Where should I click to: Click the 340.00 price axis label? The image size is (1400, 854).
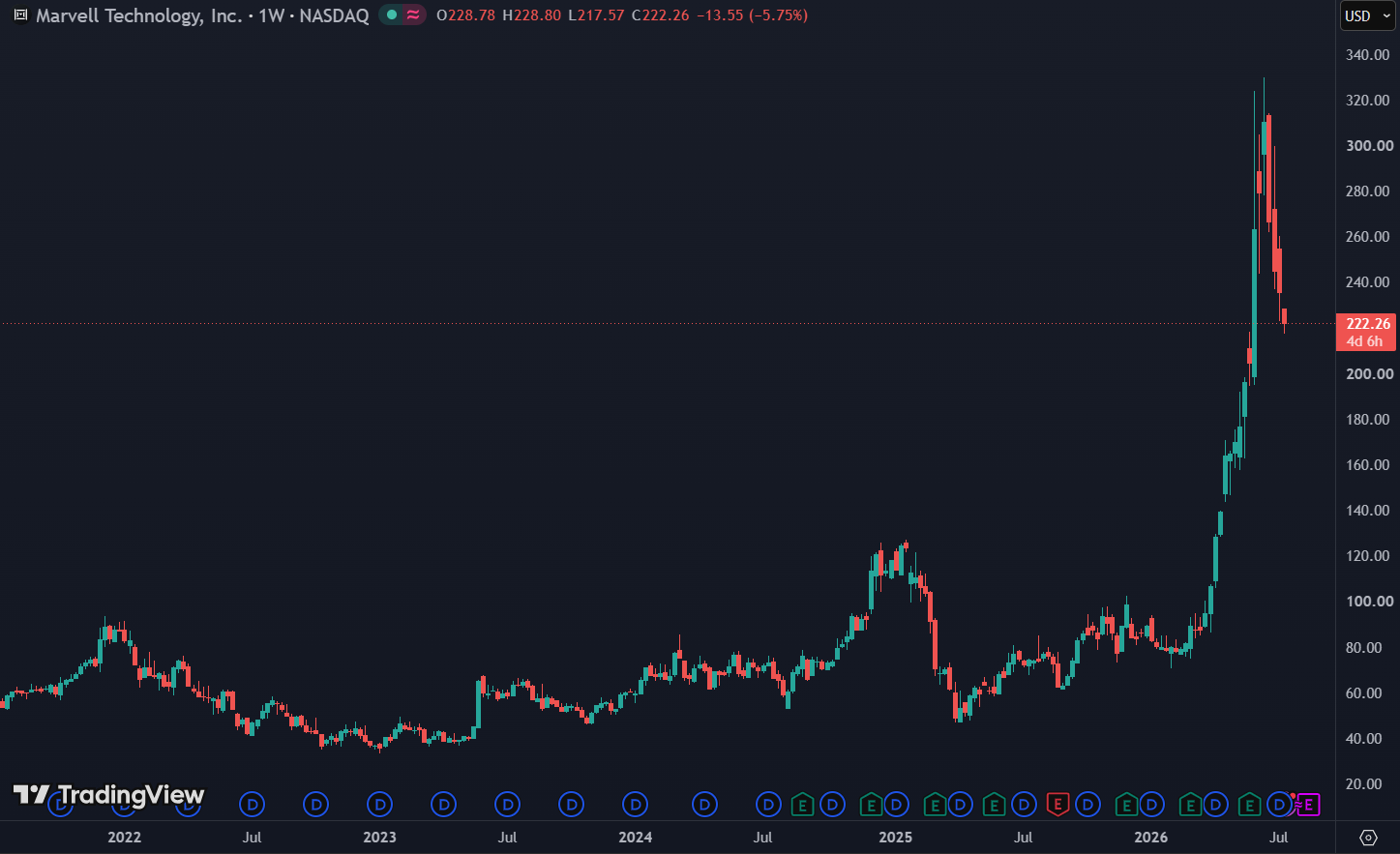pos(1369,55)
